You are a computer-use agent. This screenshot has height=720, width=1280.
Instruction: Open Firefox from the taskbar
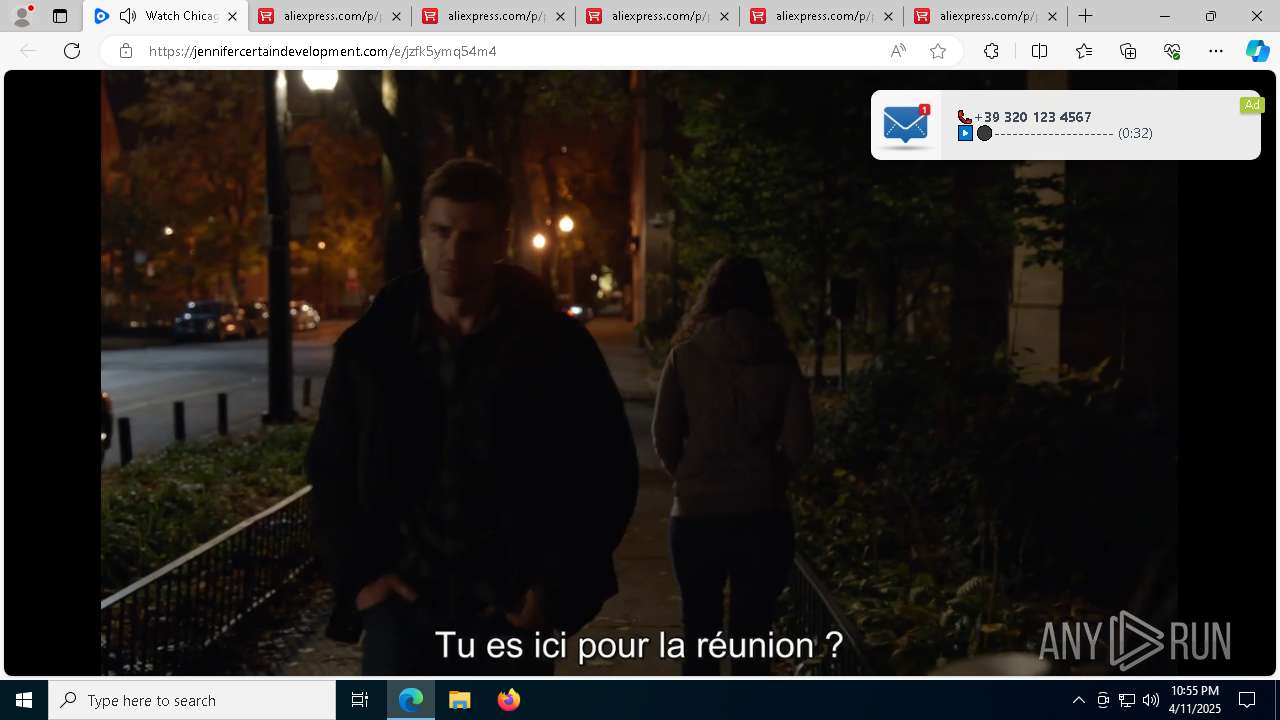click(509, 700)
